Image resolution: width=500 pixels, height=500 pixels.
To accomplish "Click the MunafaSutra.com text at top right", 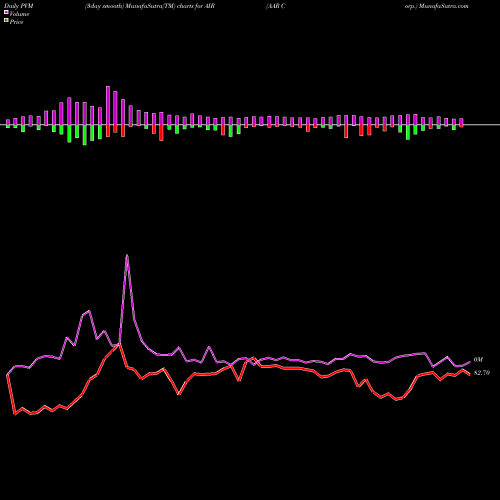I will [x=443, y=6].
